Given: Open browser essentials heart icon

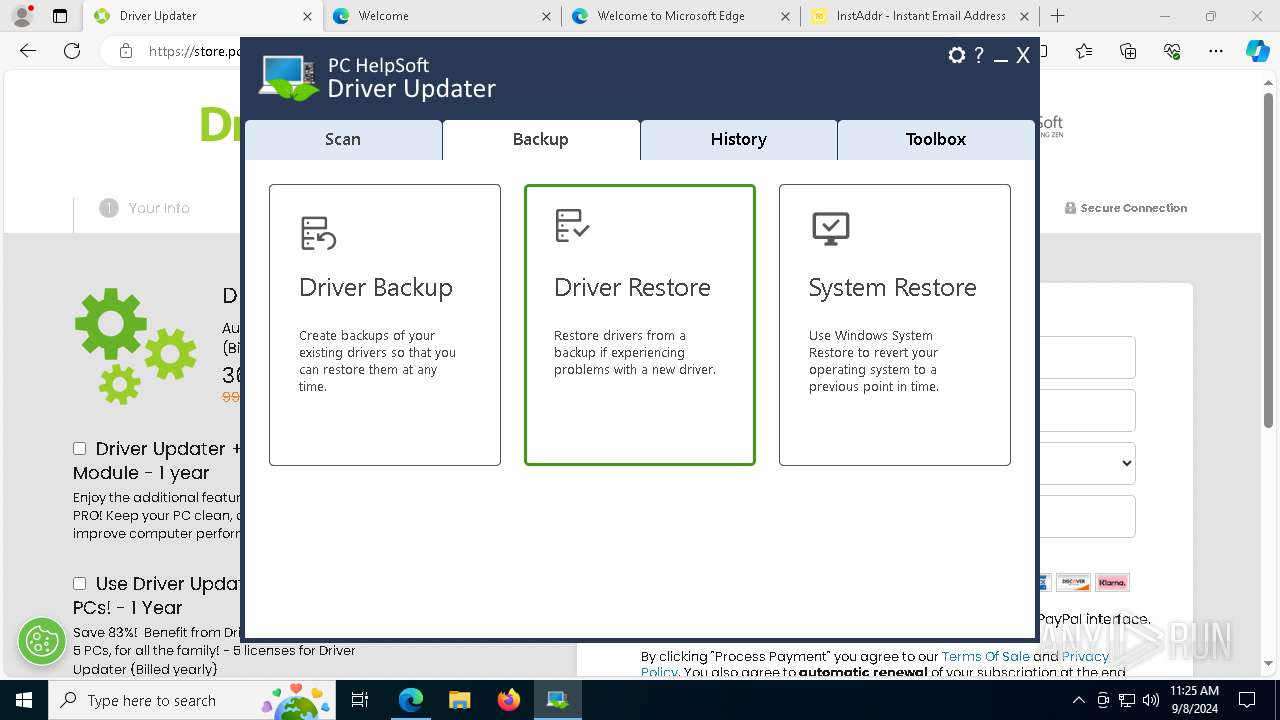Looking at the screenshot, I should click(x=1172, y=51).
